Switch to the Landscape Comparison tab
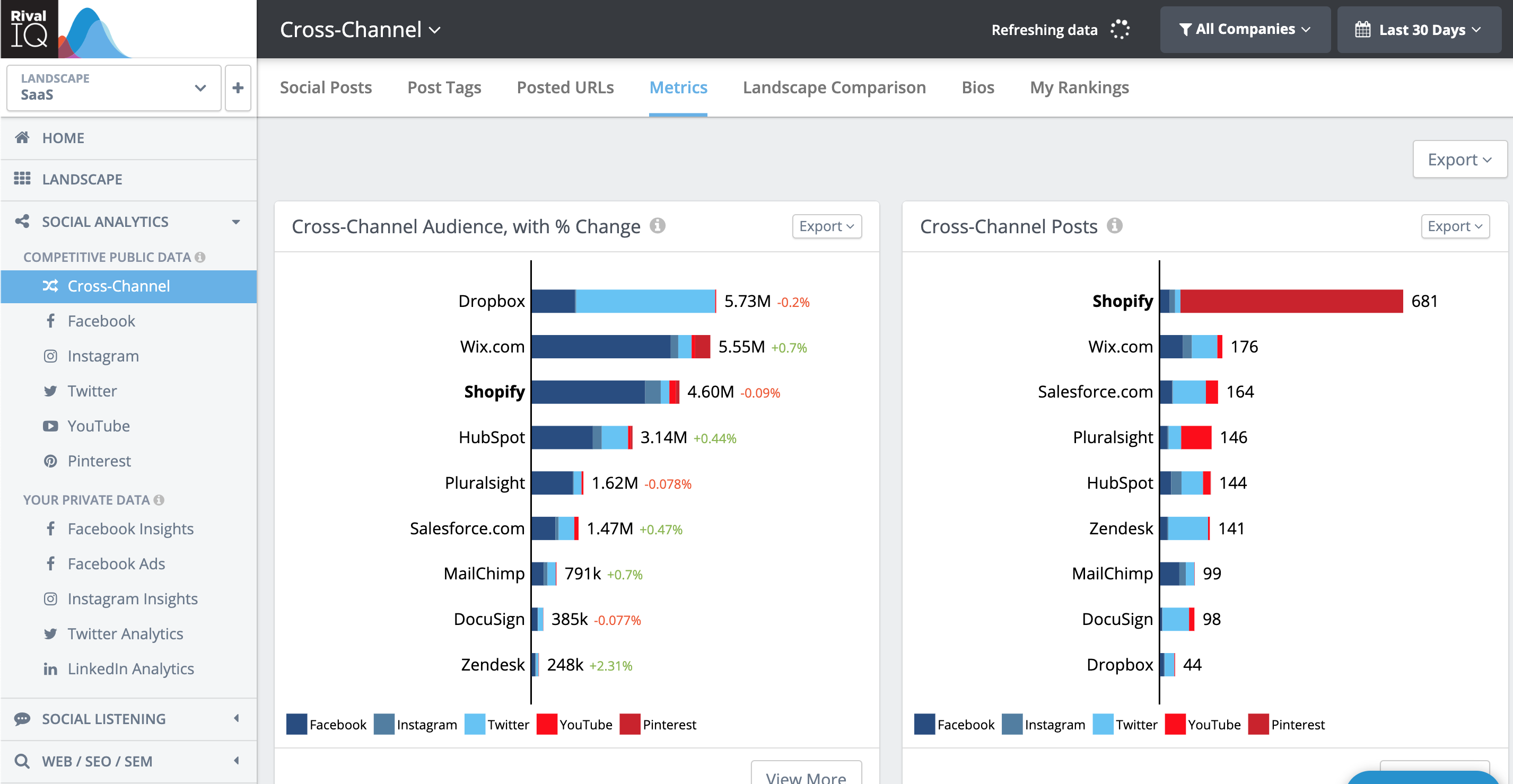Viewport: 1513px width, 784px height. point(835,87)
